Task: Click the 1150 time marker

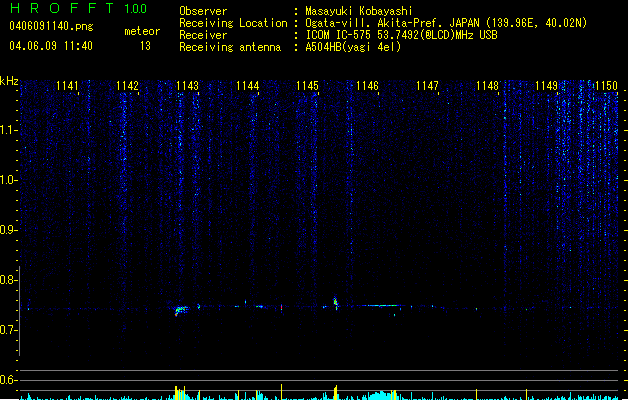Action: pyautogui.click(x=606, y=86)
